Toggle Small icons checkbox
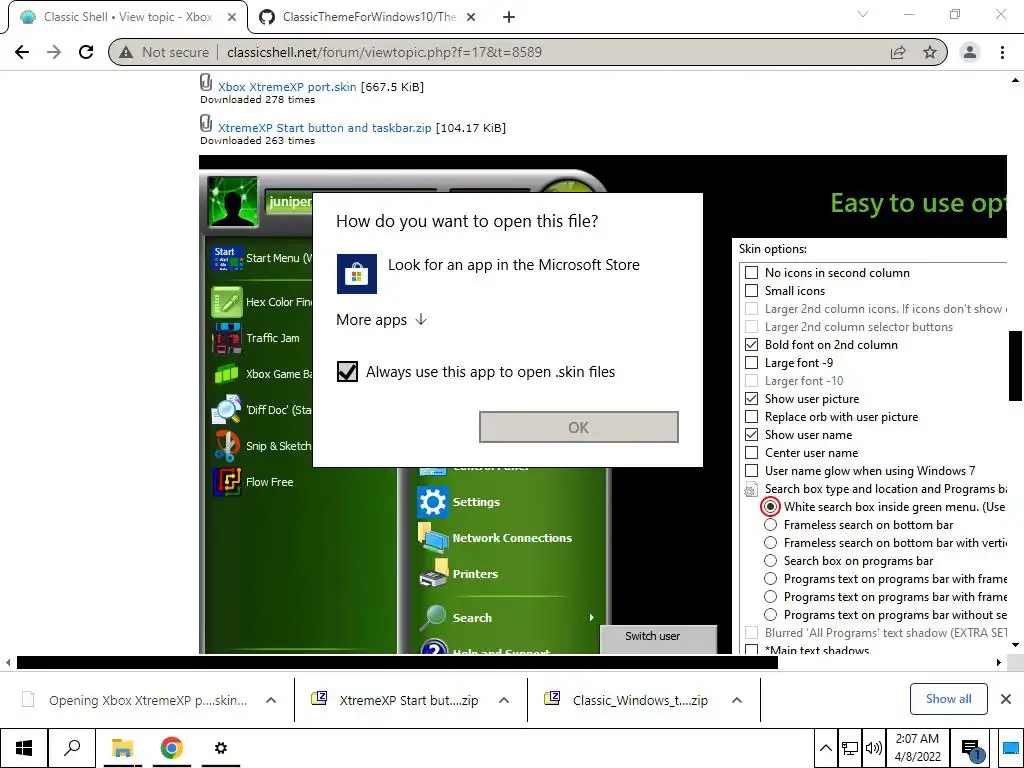 tap(752, 291)
